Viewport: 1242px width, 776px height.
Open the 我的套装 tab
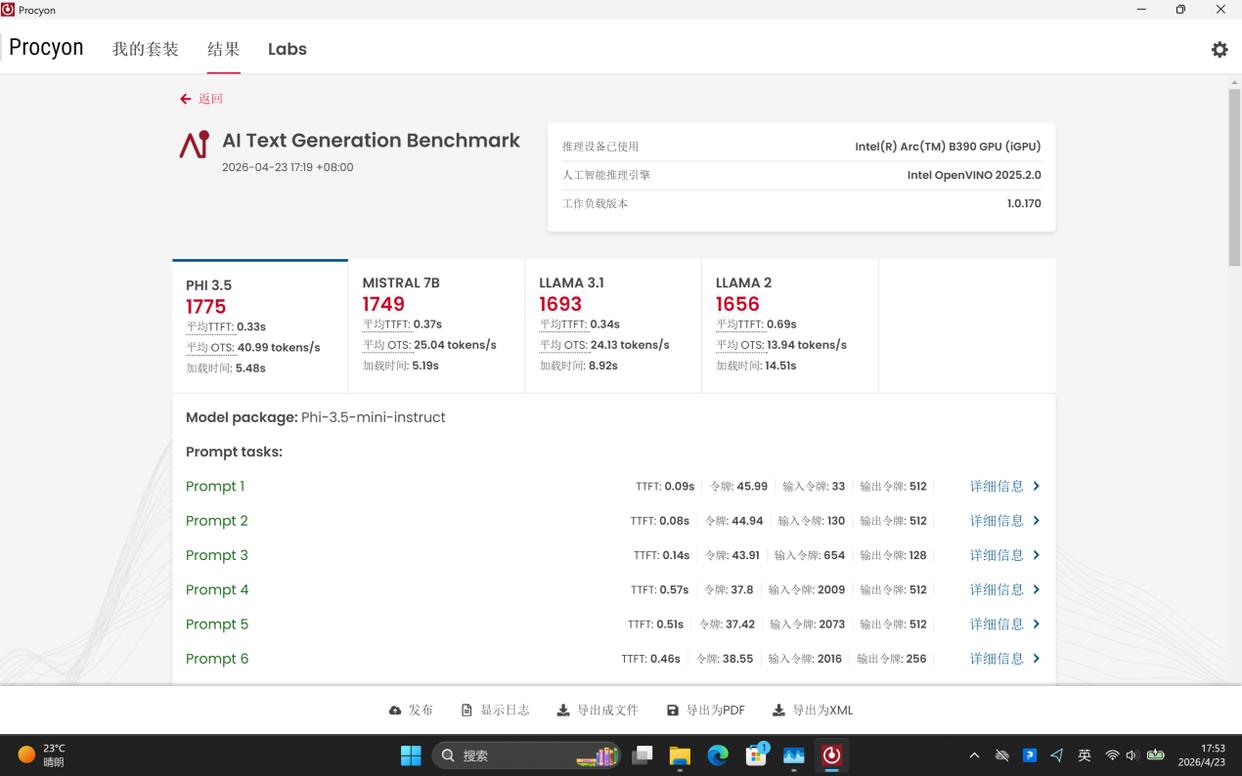(145, 49)
